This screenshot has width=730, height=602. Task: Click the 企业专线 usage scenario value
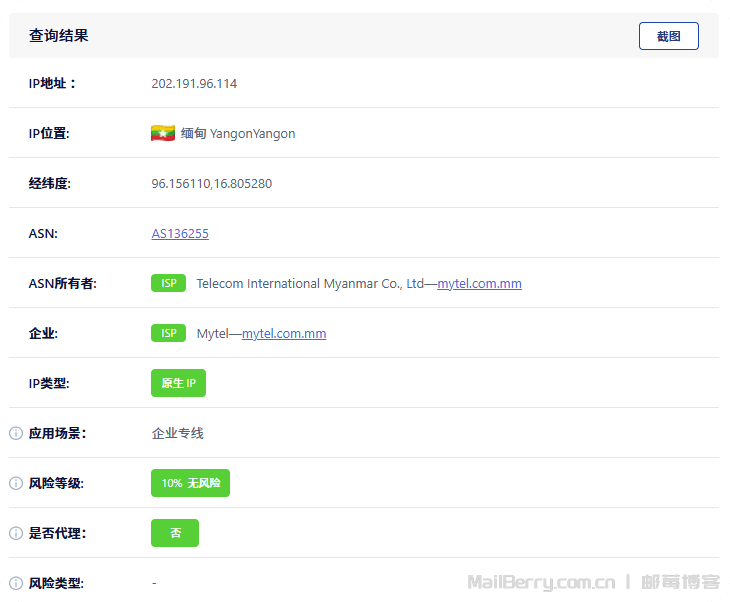tap(177, 433)
